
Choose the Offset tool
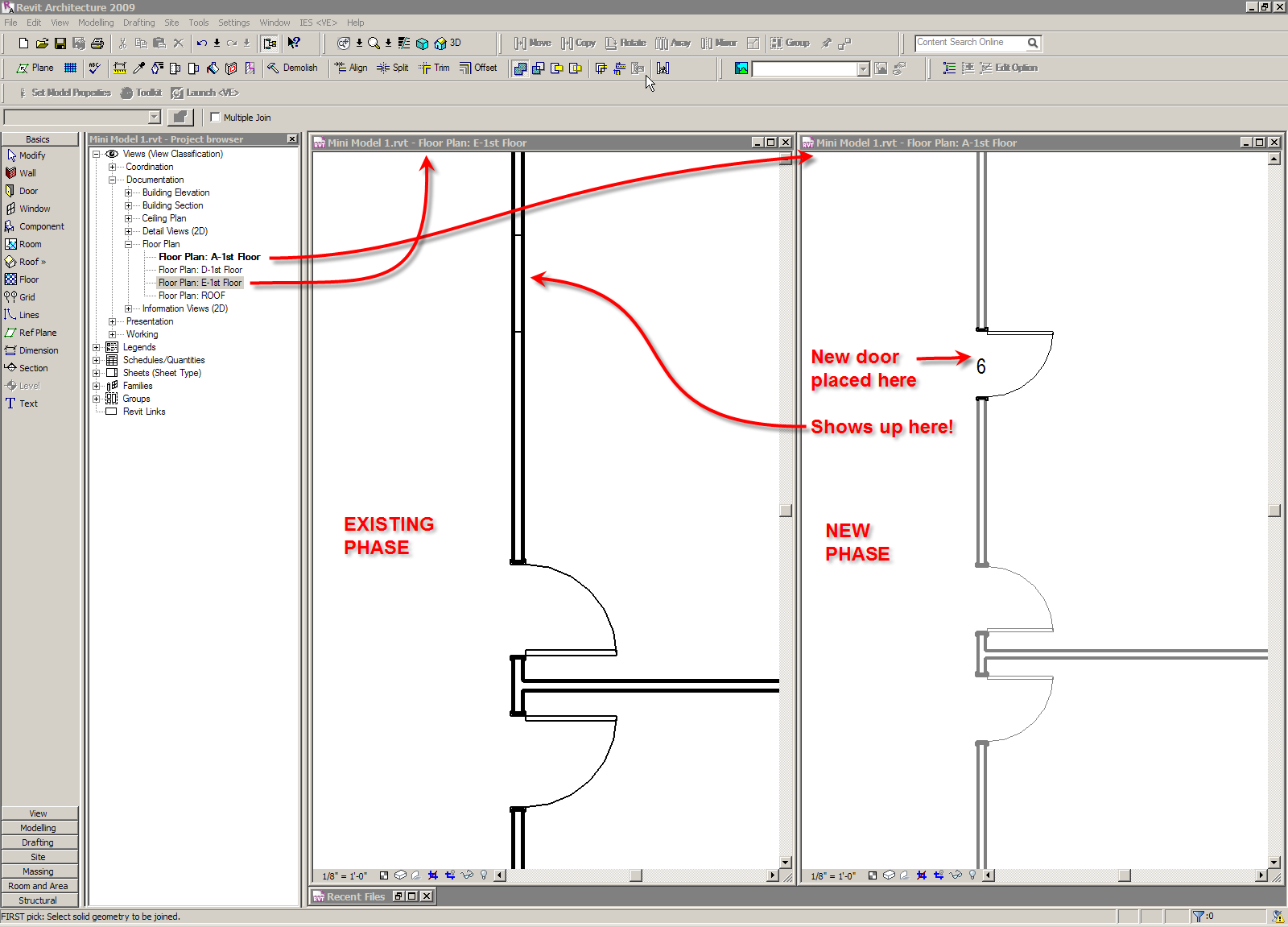478,68
